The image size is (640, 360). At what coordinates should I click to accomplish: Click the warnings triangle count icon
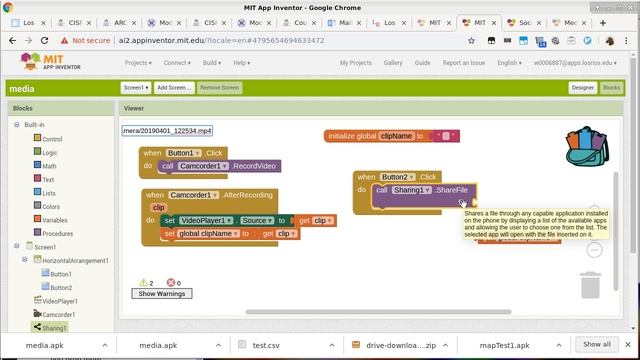coord(143,282)
